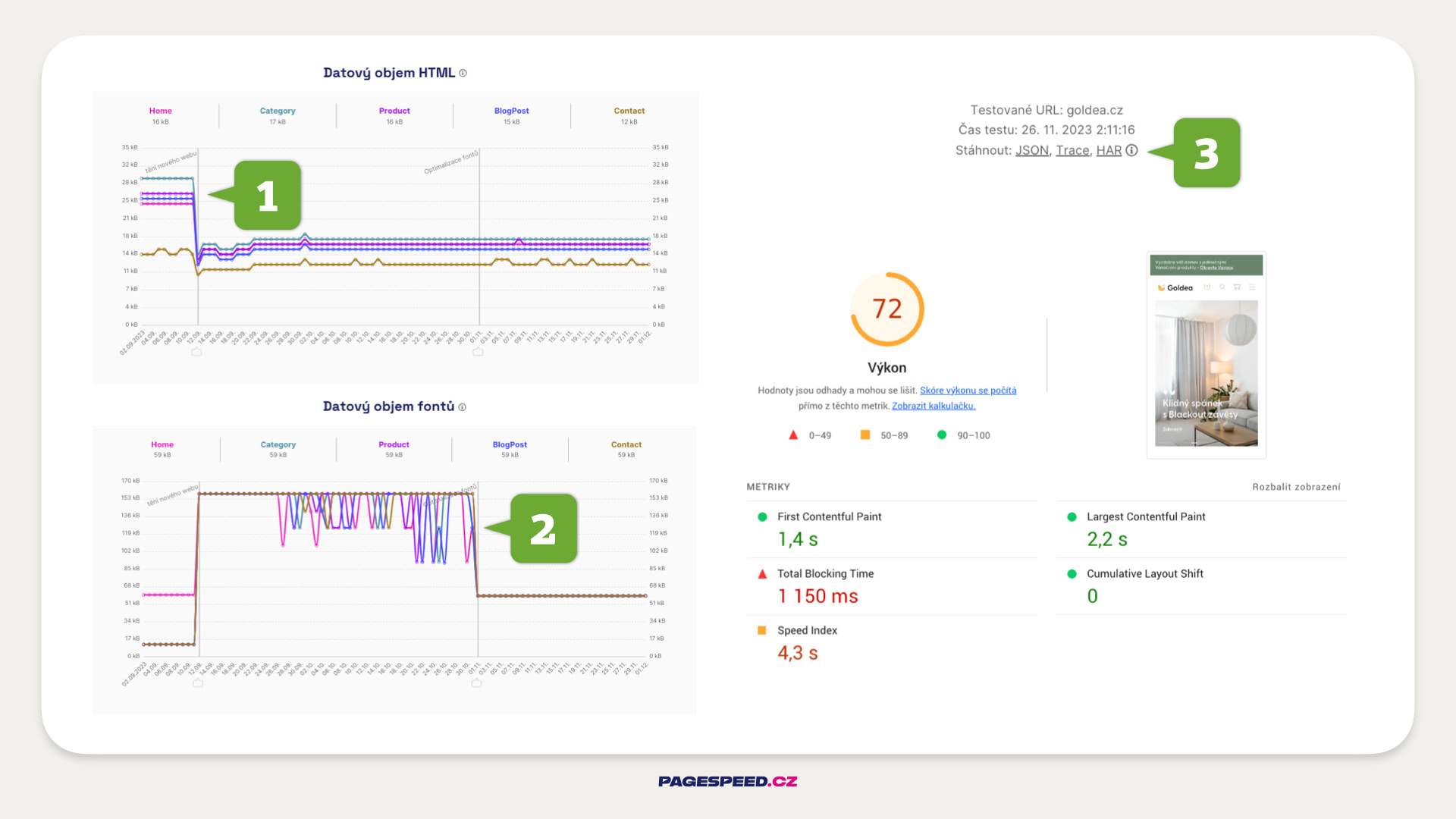The image size is (1456, 819).
Task: Download the JSON report
Action: [x=1032, y=150]
